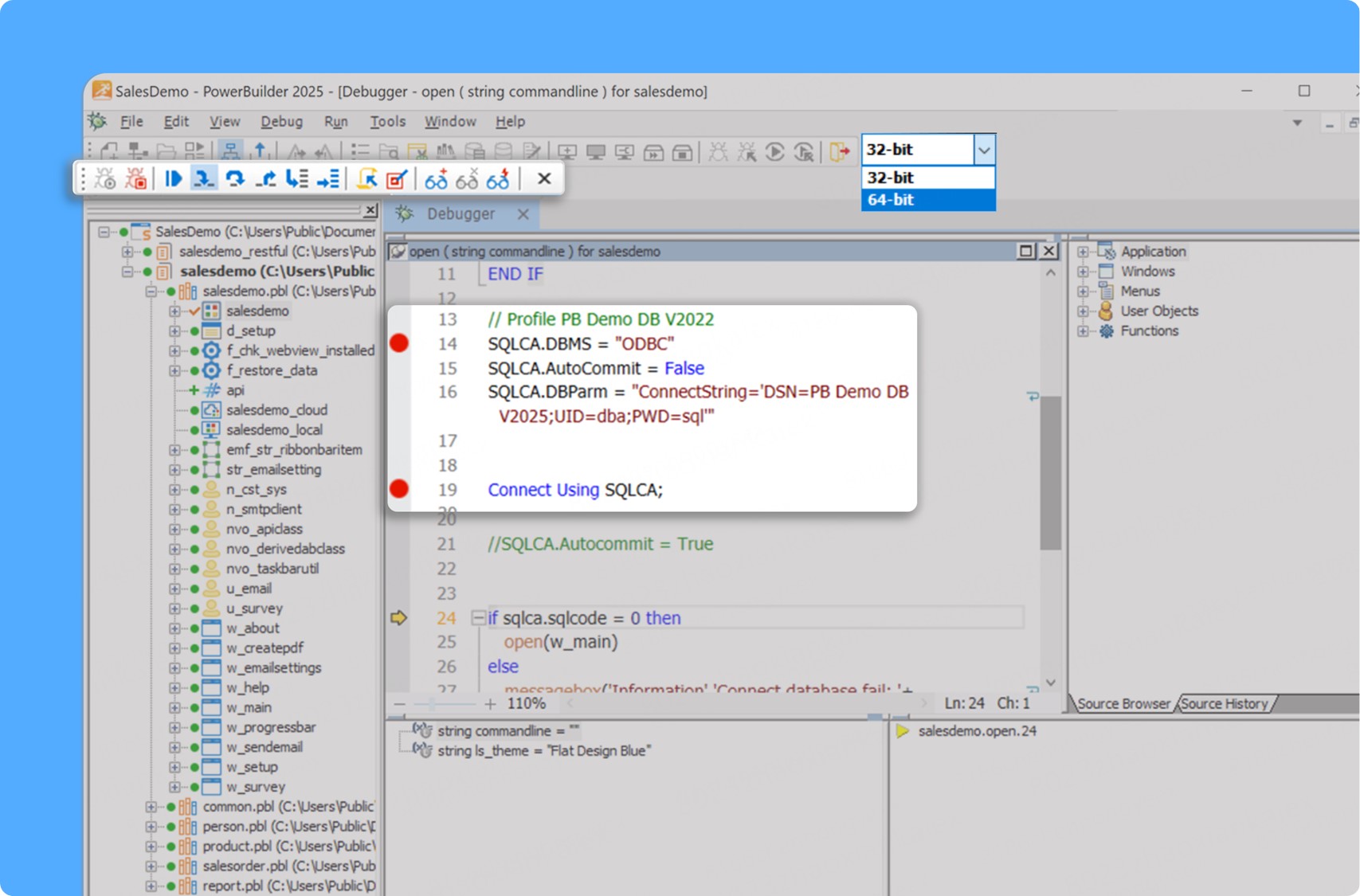Select the string ls_theme variable row
Screen dimensions: 1360x896
click(544, 751)
